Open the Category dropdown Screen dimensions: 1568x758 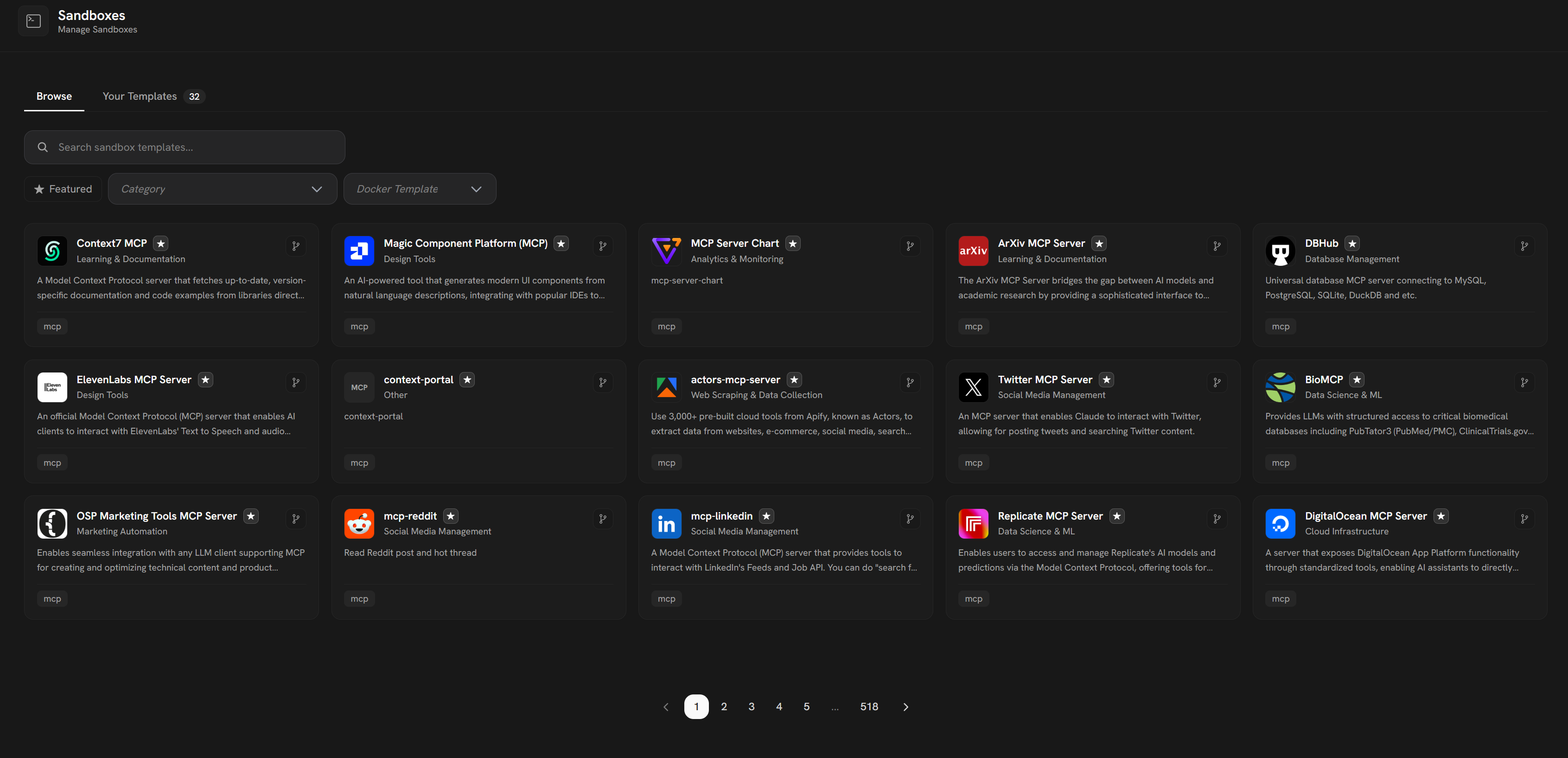[x=222, y=189]
